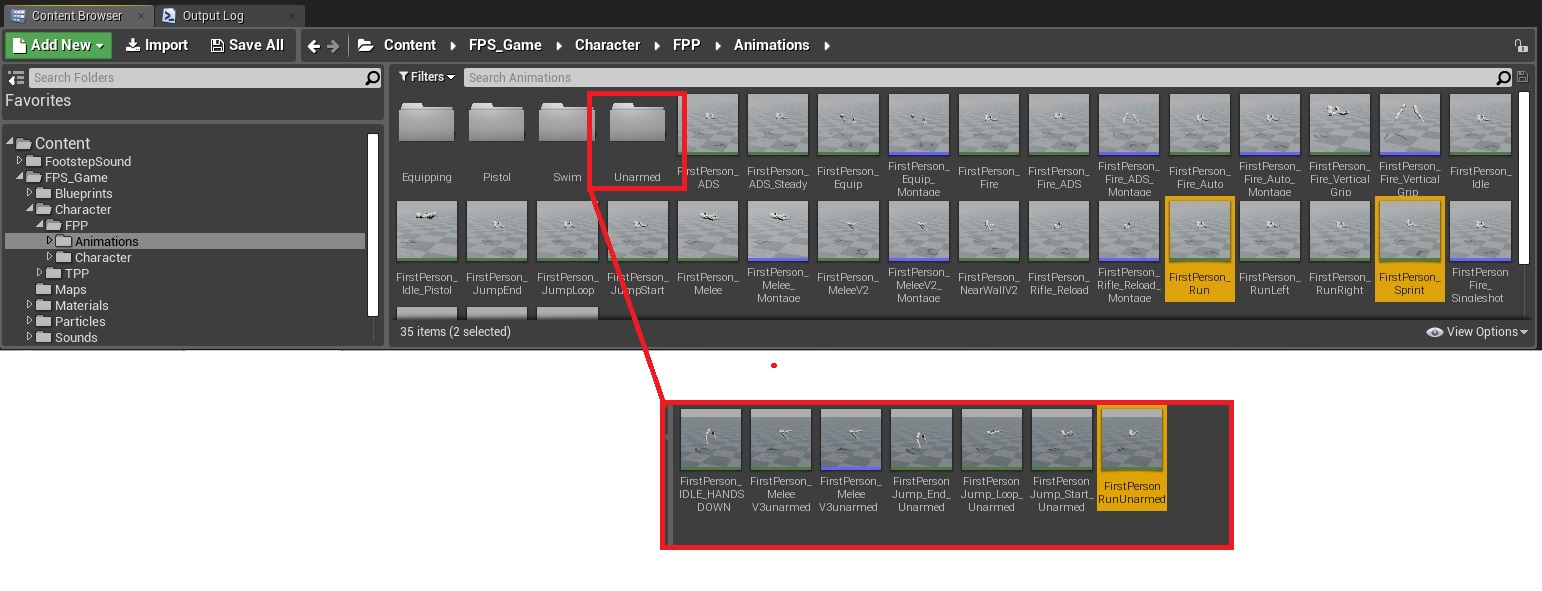Viewport: 1542px width, 591px height.
Task: Switch to the Output Log tab
Action: coord(211,16)
